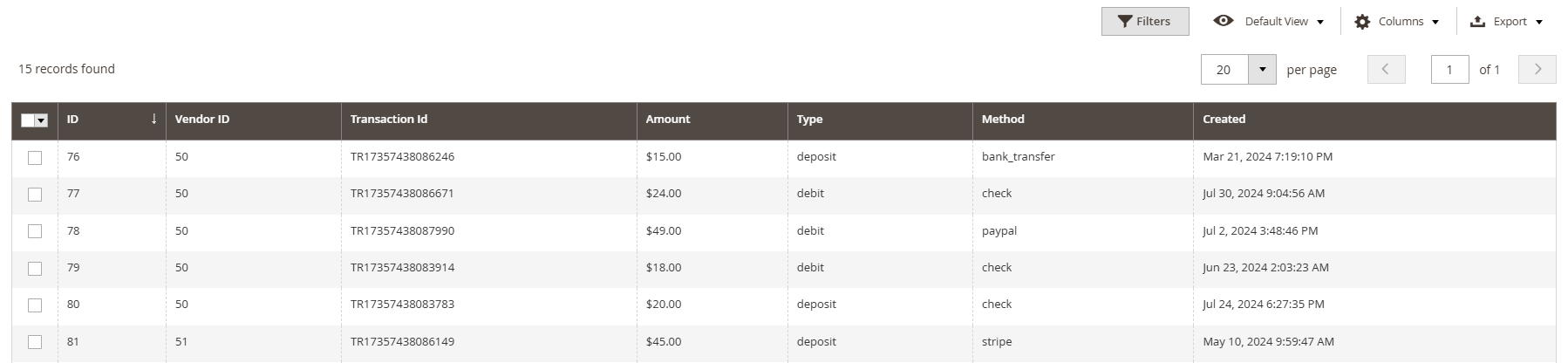Tick the checkbox for record ID 80
The width and height of the screenshot is (1568, 363).
35,305
